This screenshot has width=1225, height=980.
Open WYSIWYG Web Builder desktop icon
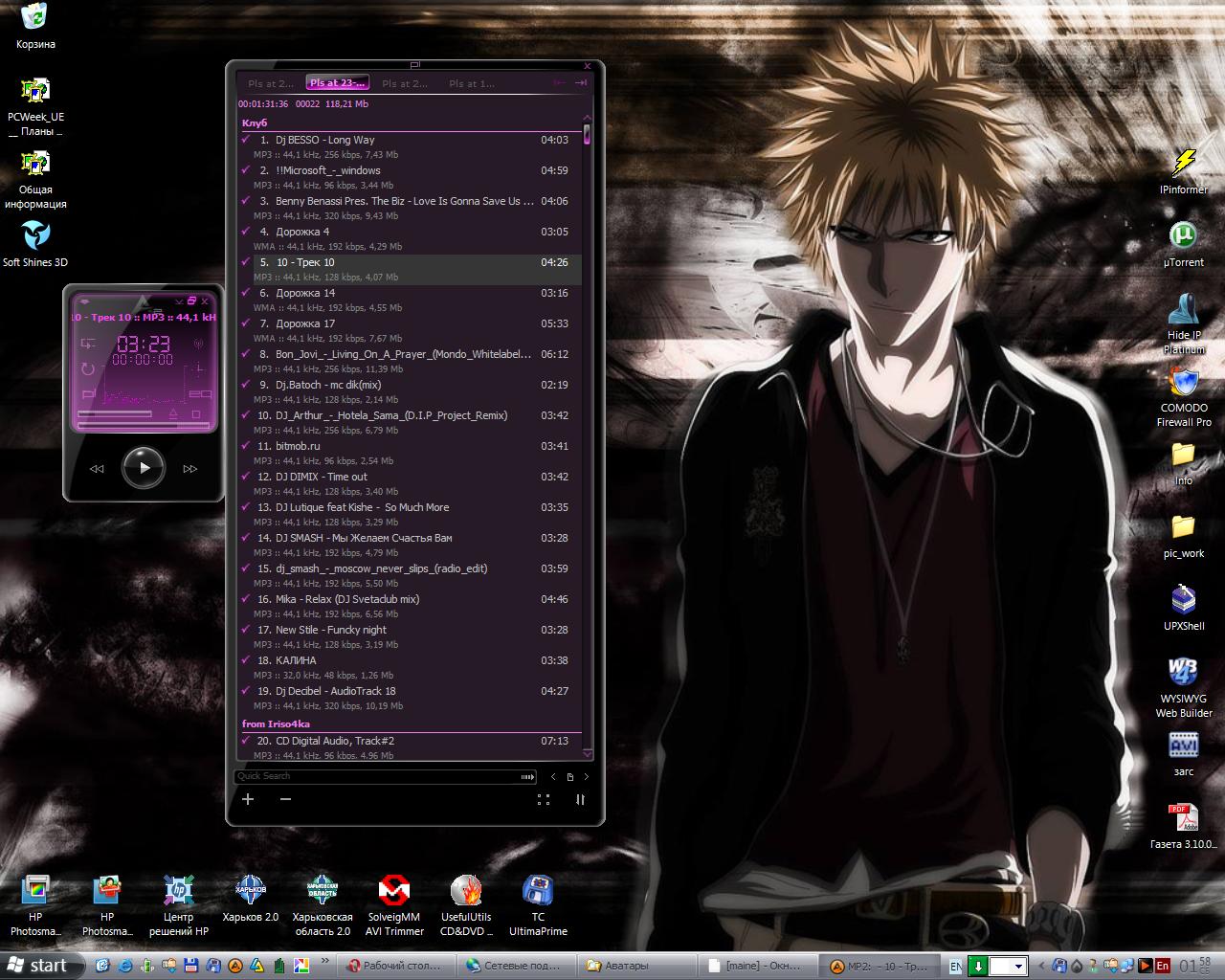(x=1184, y=686)
